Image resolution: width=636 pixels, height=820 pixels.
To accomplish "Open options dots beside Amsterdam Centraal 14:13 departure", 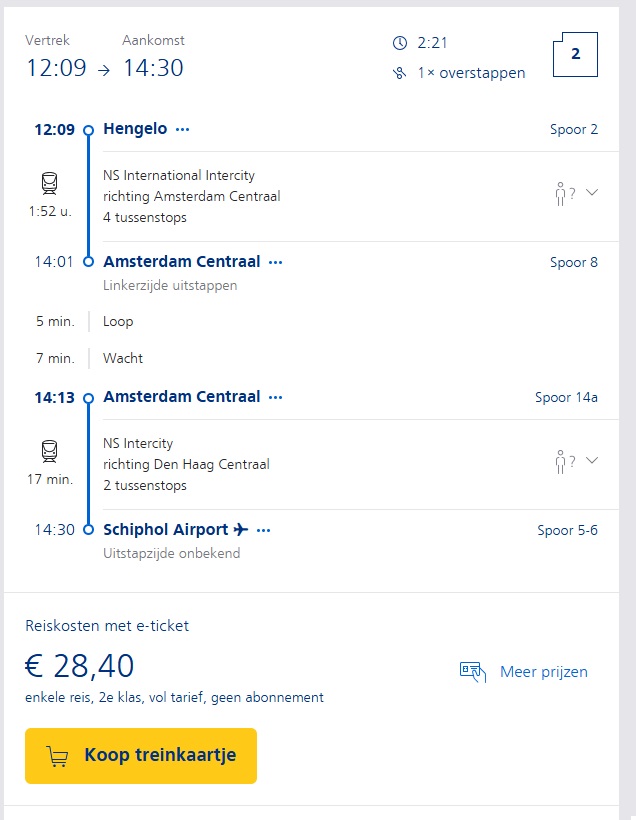I will [276, 397].
